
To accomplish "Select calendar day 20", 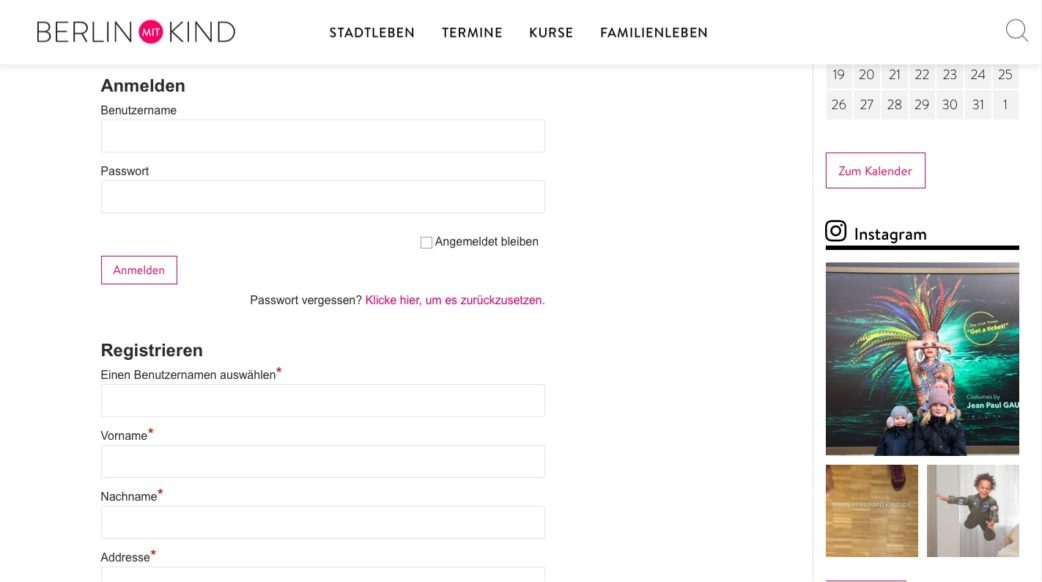I will coord(867,75).
